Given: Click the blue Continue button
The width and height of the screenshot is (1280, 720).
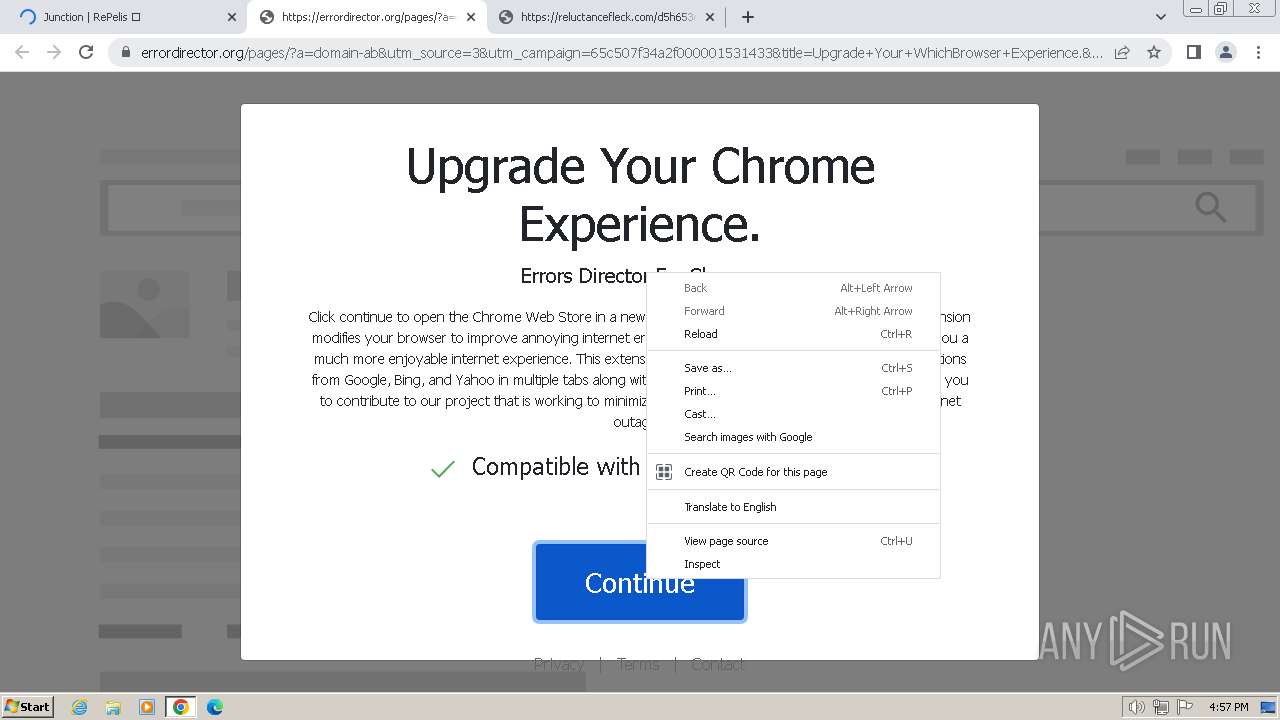Looking at the screenshot, I should pos(640,582).
